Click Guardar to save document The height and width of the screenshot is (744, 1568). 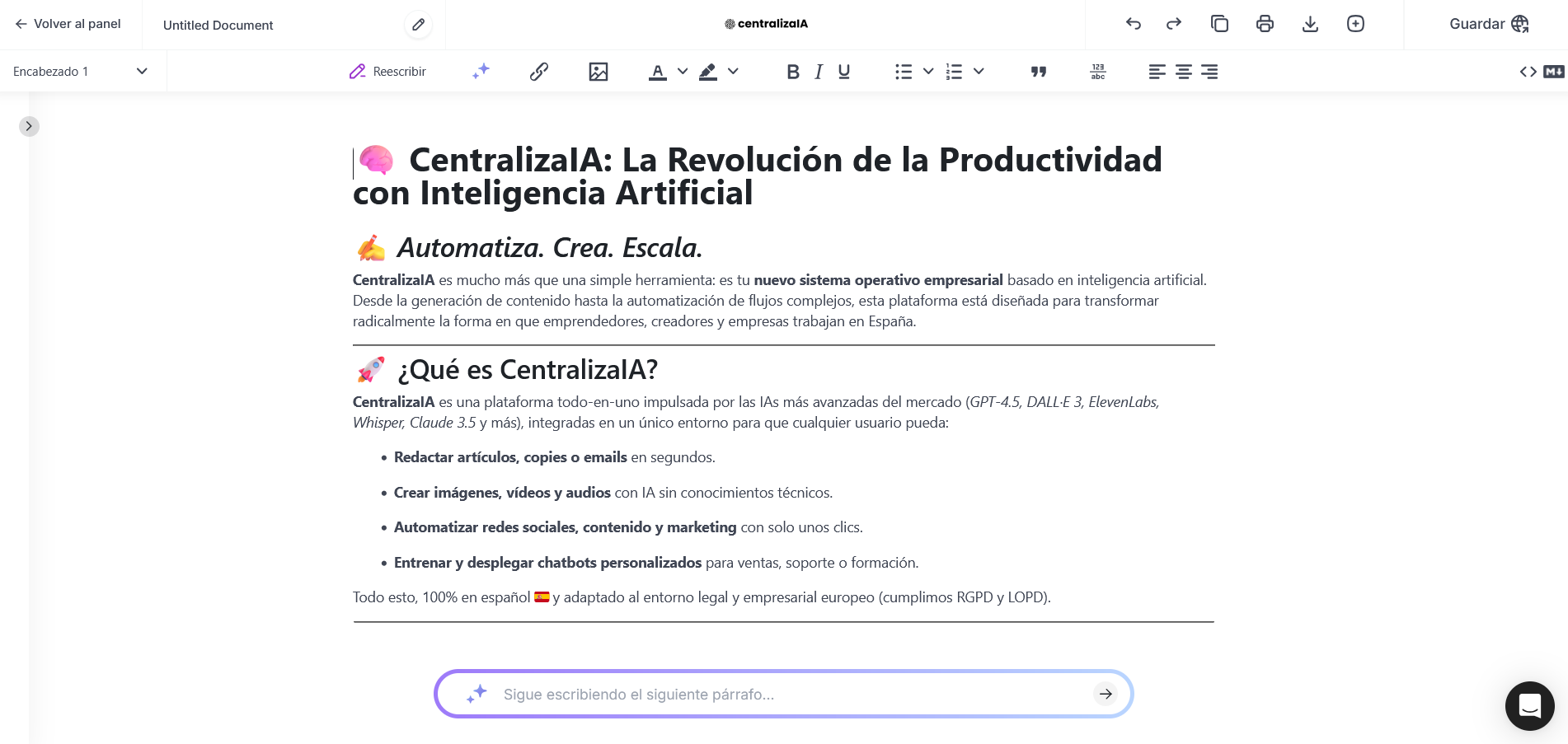click(x=1489, y=24)
